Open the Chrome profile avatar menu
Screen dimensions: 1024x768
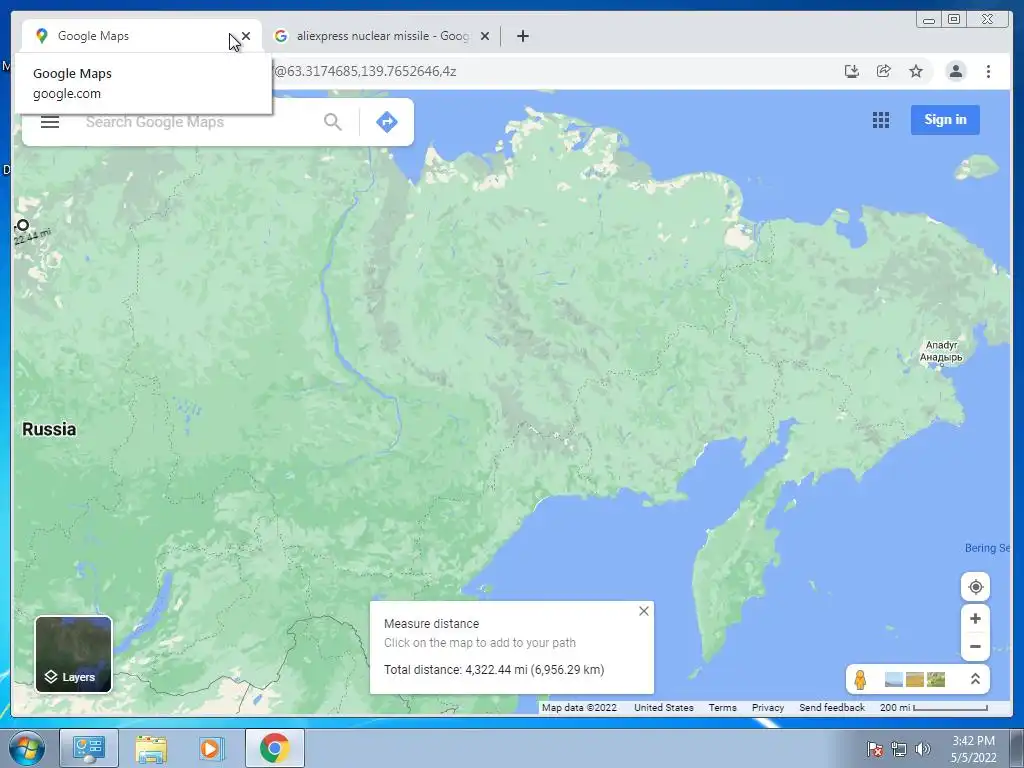(x=955, y=71)
